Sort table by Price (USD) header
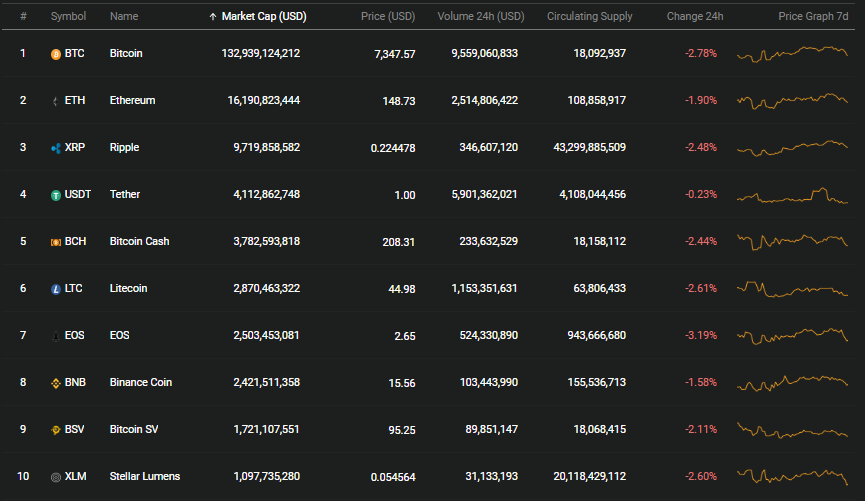 point(388,17)
